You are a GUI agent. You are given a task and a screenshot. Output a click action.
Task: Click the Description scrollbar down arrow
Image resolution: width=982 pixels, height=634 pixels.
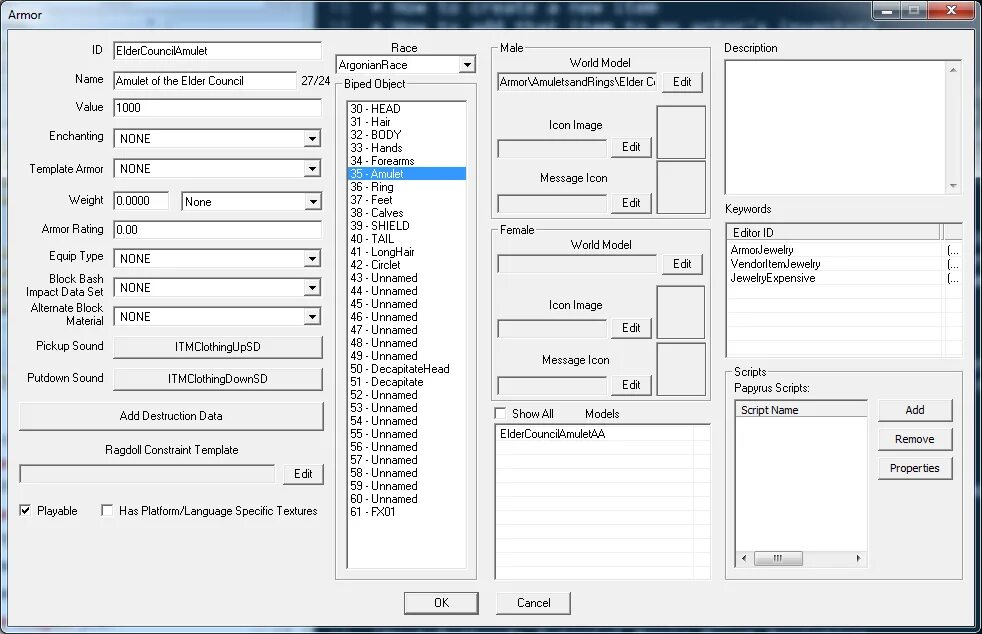coord(953,186)
